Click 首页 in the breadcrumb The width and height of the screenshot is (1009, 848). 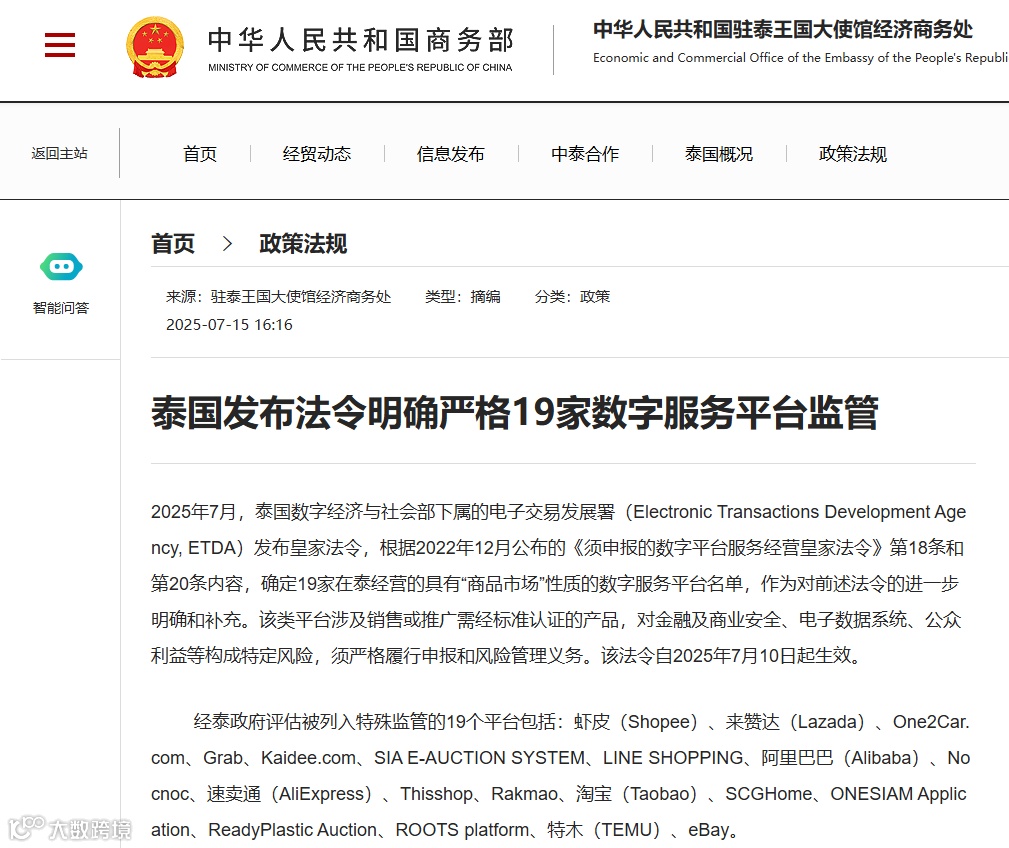coord(172,244)
